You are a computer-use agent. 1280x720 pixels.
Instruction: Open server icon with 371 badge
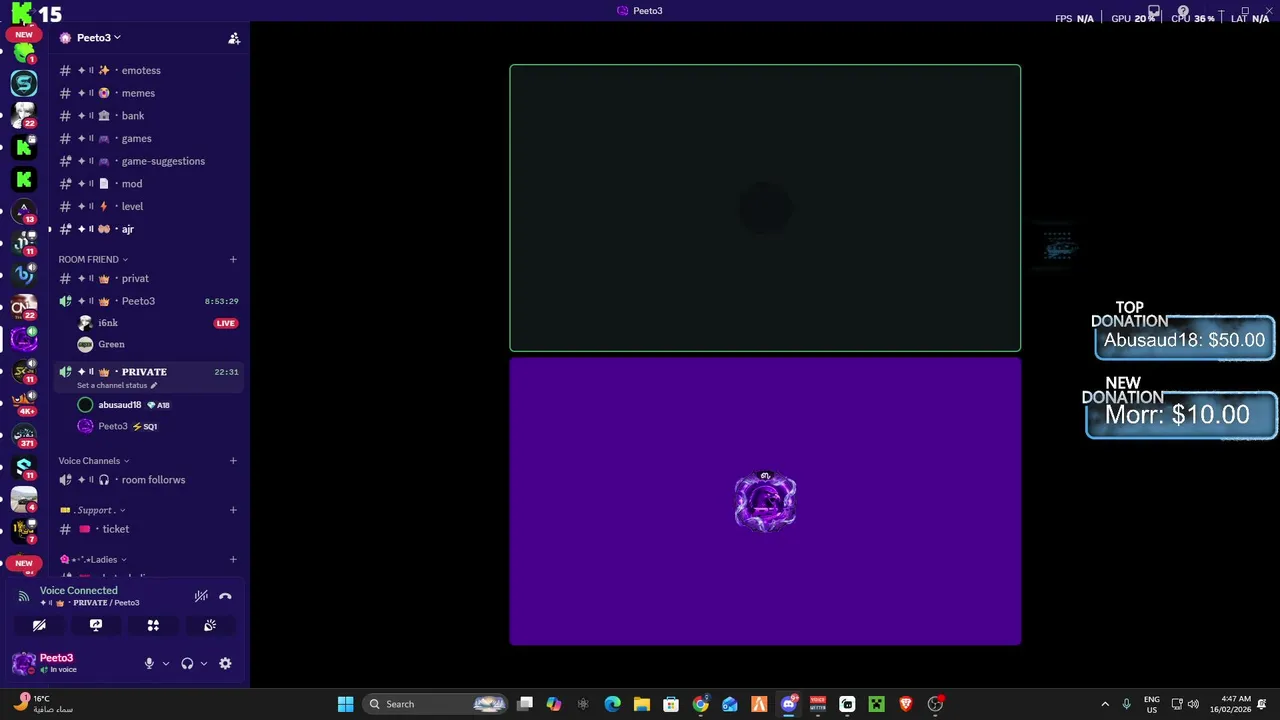click(24, 435)
